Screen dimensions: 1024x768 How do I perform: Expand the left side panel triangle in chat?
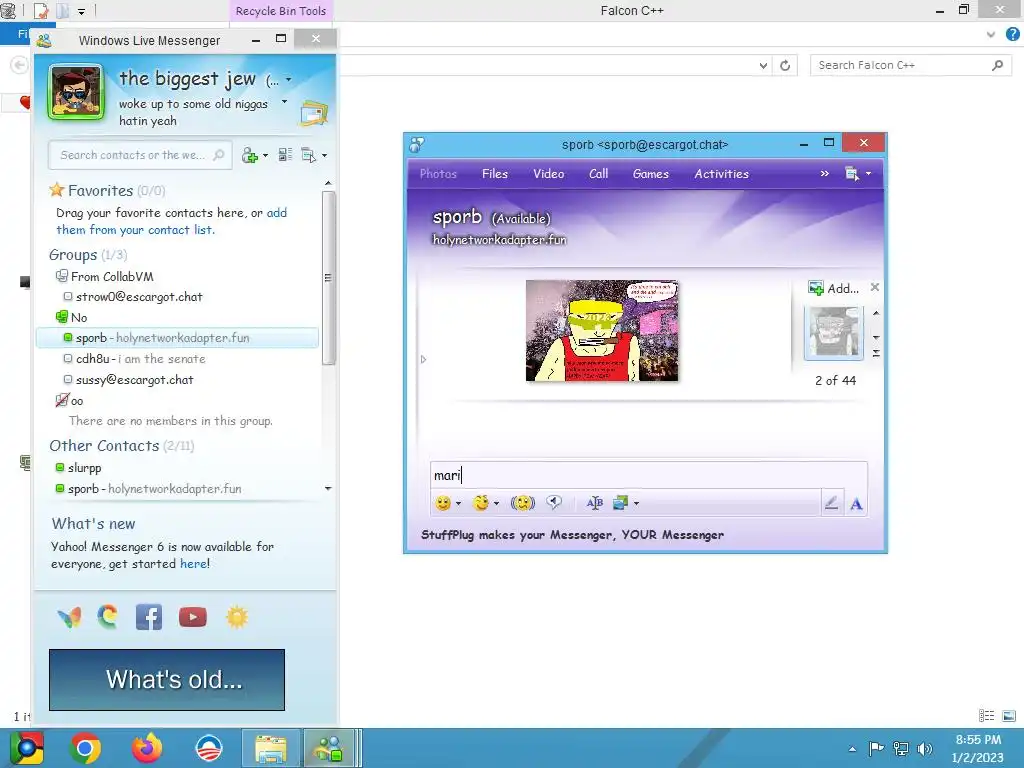423,359
